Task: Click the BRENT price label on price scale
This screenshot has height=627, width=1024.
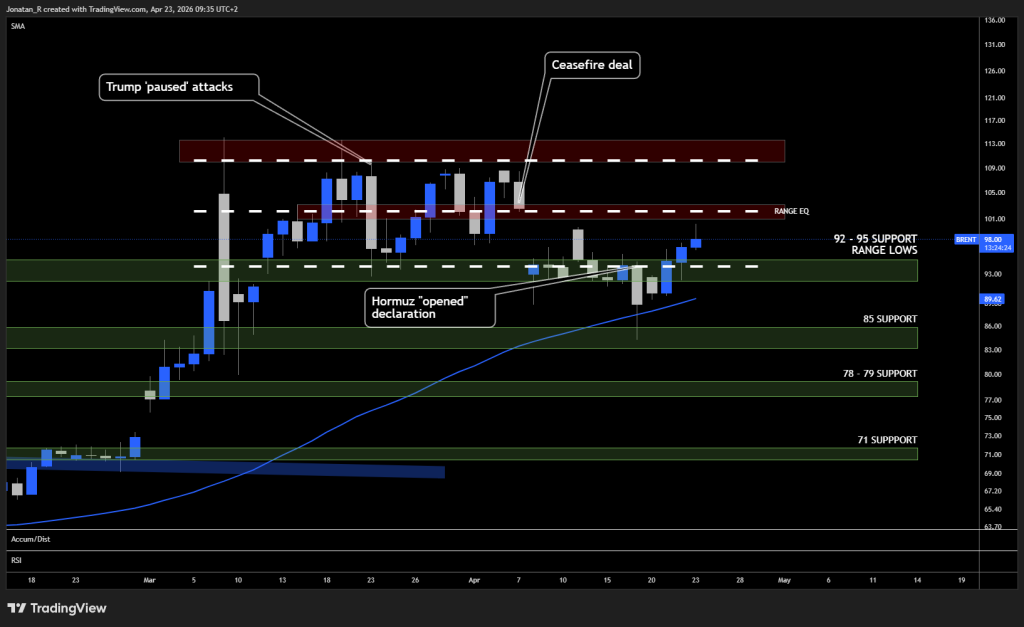Action: 964,240
